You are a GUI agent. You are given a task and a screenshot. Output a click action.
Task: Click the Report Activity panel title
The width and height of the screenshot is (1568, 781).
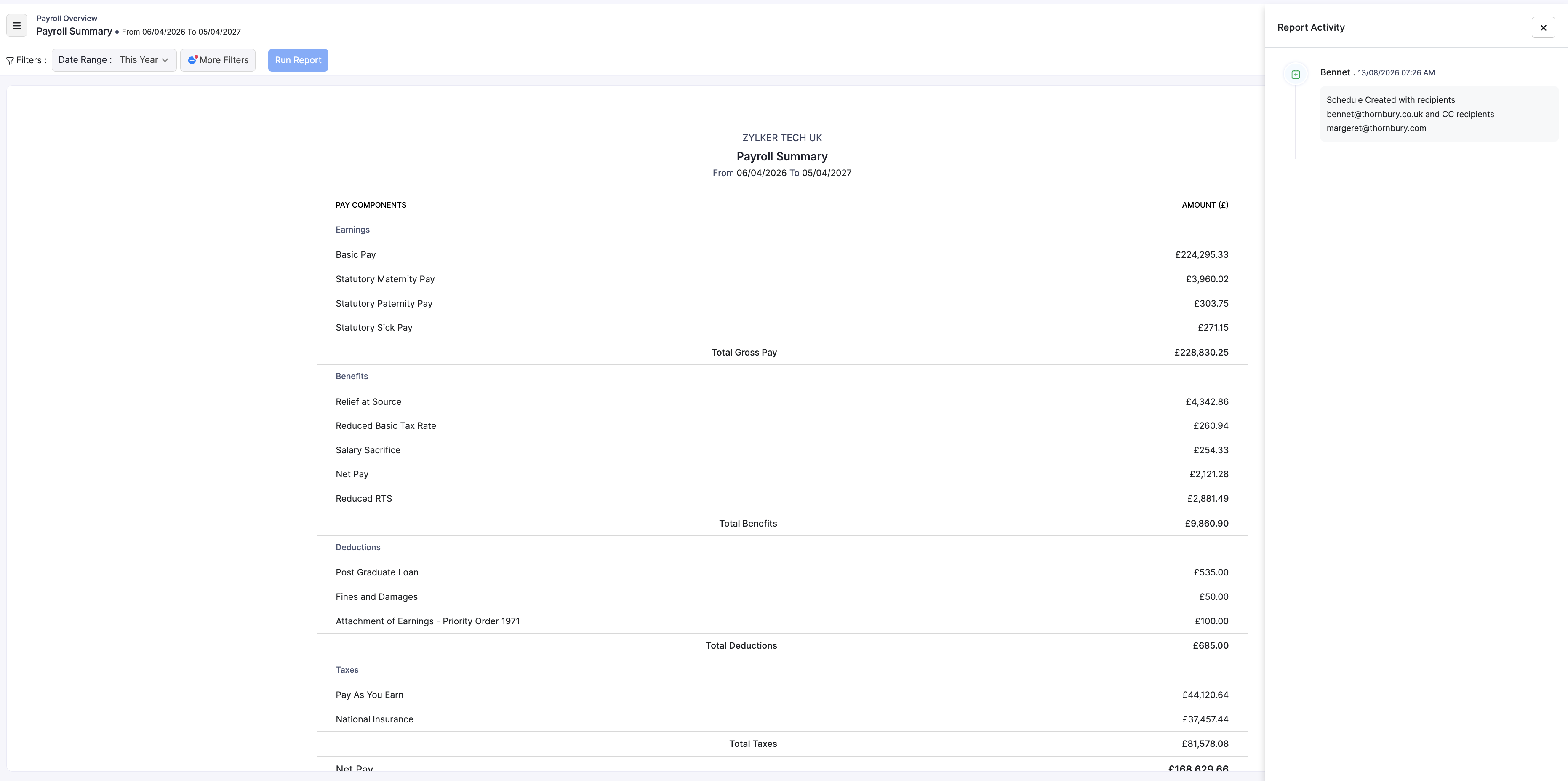1310,27
